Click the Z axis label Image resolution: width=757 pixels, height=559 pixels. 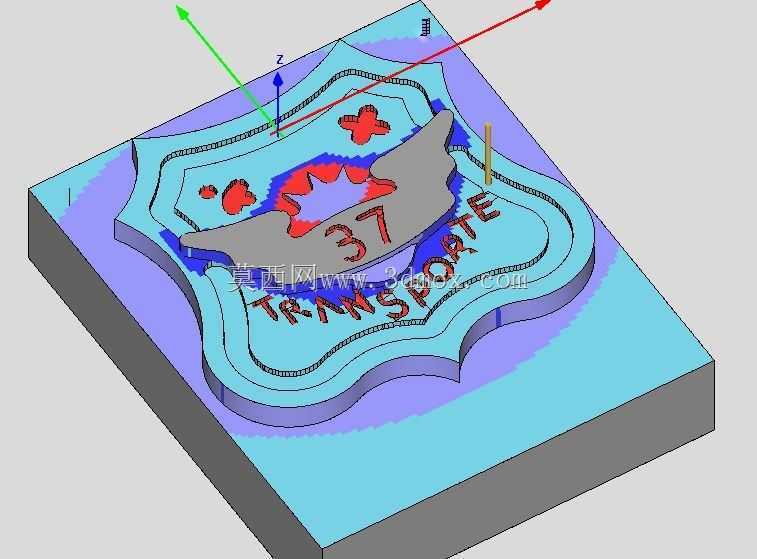click(x=279, y=60)
